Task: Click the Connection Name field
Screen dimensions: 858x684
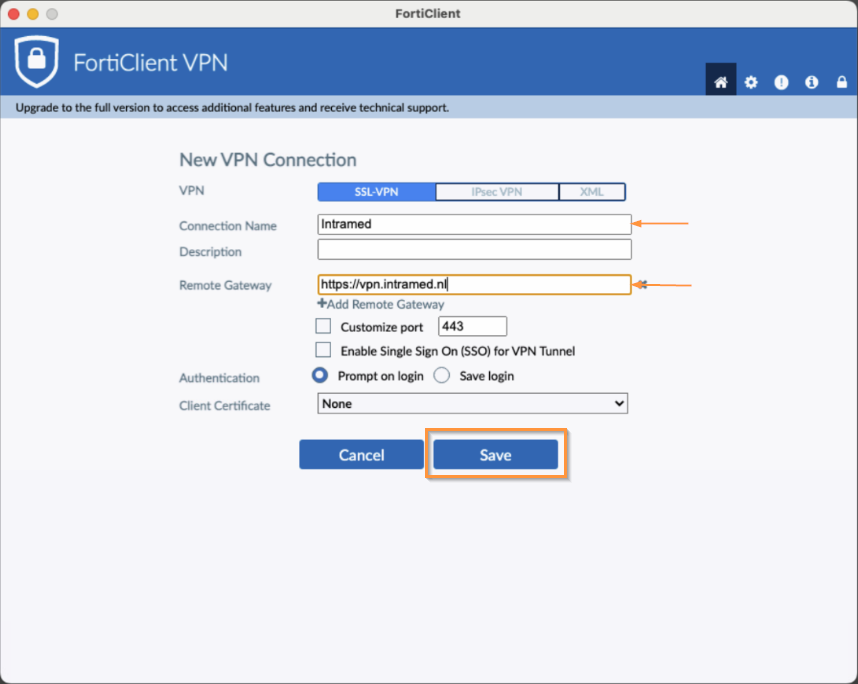Action: click(474, 224)
